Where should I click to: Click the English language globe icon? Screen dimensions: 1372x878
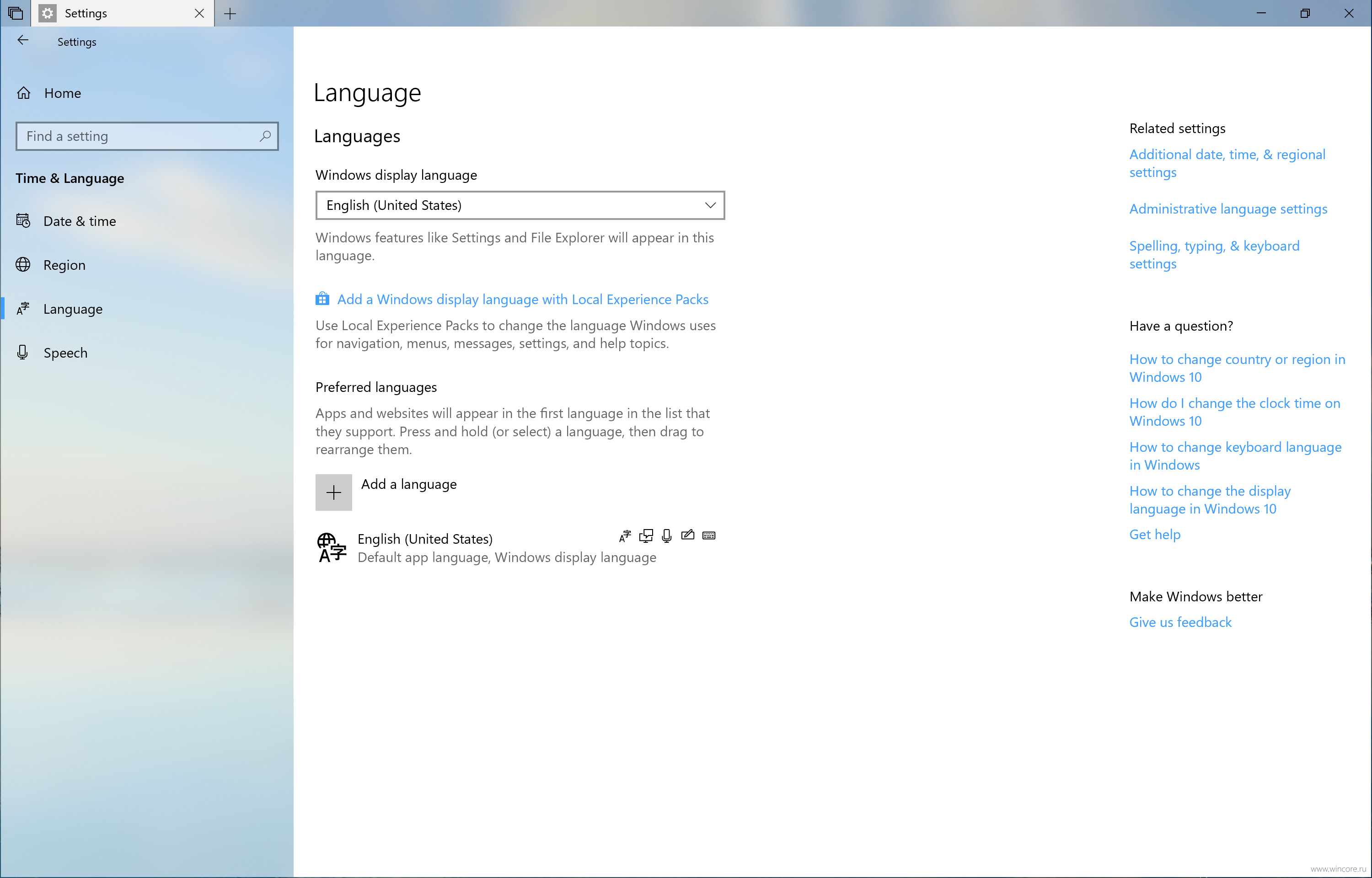point(332,547)
